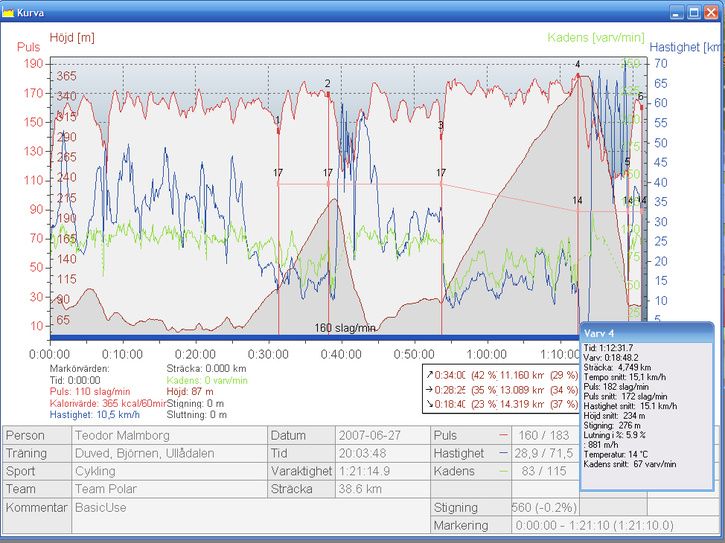The image size is (725, 543).
Task: Click the Sport field showing Cykling
Action: click(169, 472)
